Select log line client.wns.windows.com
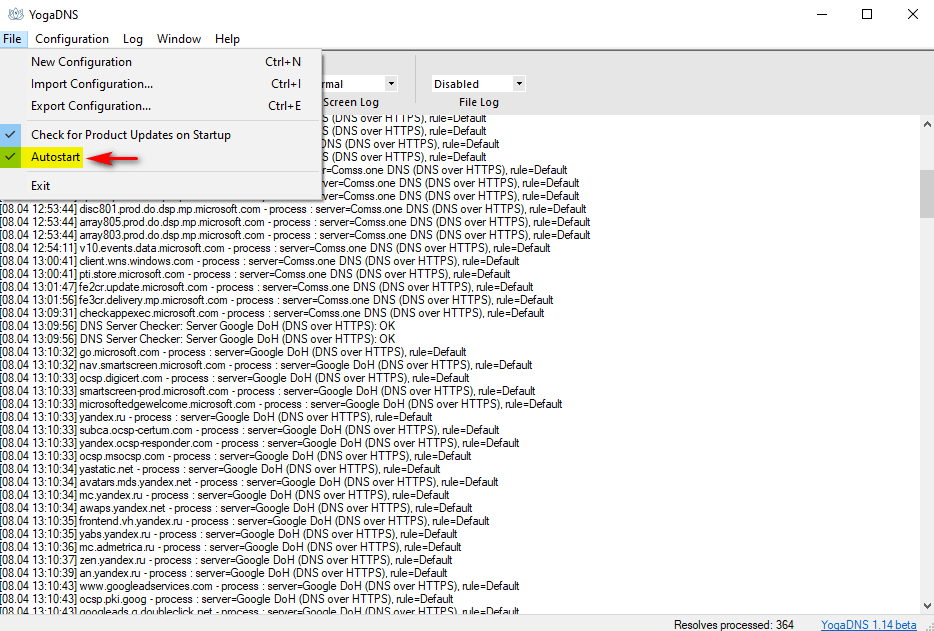934x631 pixels. (260, 261)
